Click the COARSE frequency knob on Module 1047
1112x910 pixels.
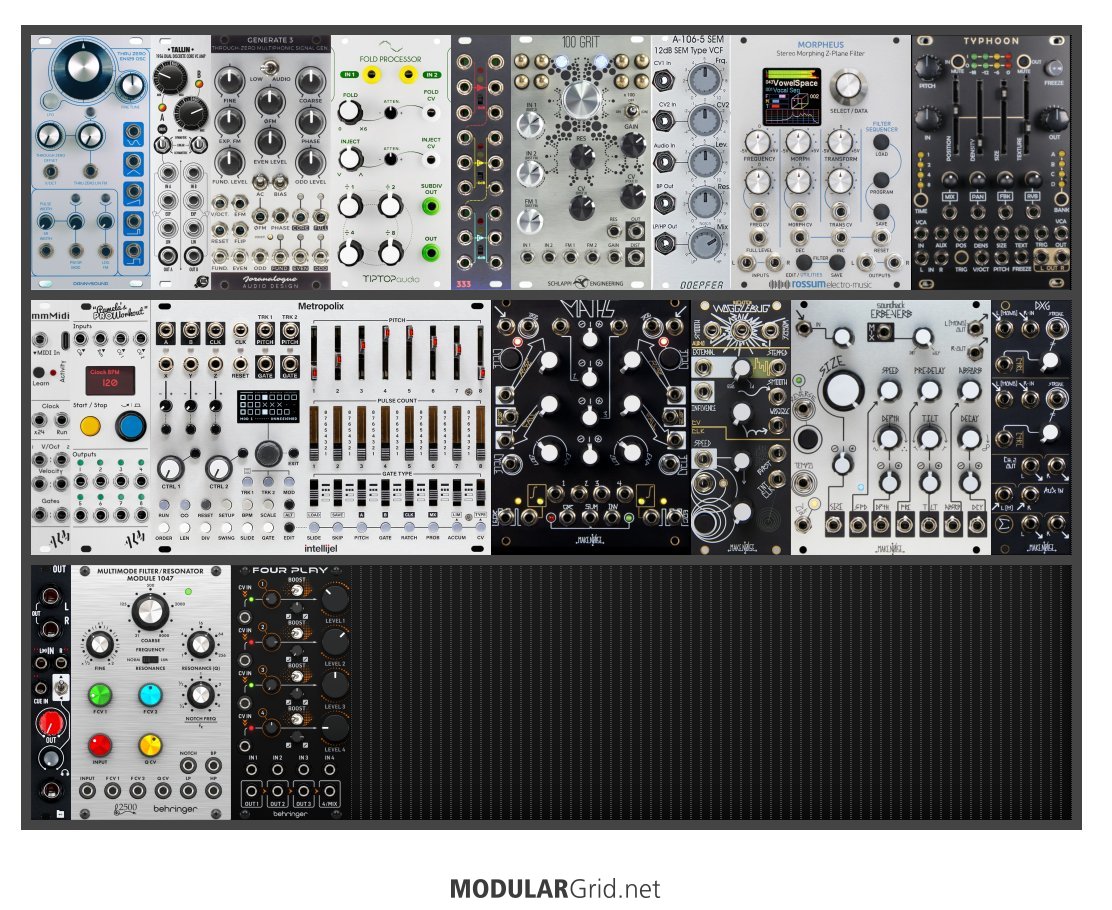[150, 611]
